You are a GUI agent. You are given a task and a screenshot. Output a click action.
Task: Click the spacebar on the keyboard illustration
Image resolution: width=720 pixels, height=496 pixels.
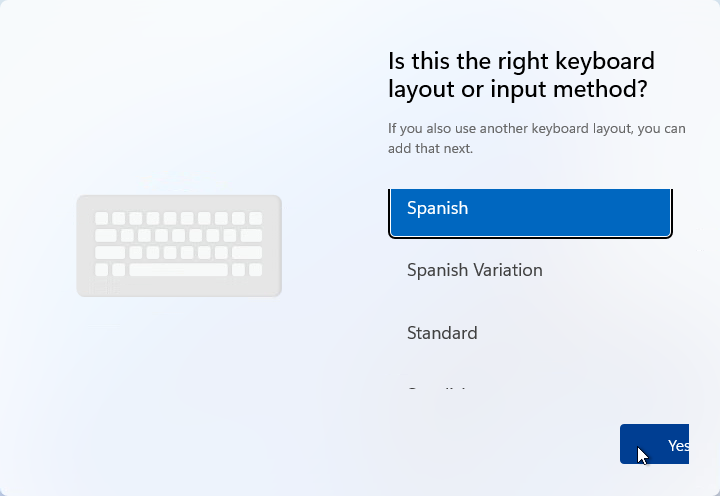coord(179,270)
